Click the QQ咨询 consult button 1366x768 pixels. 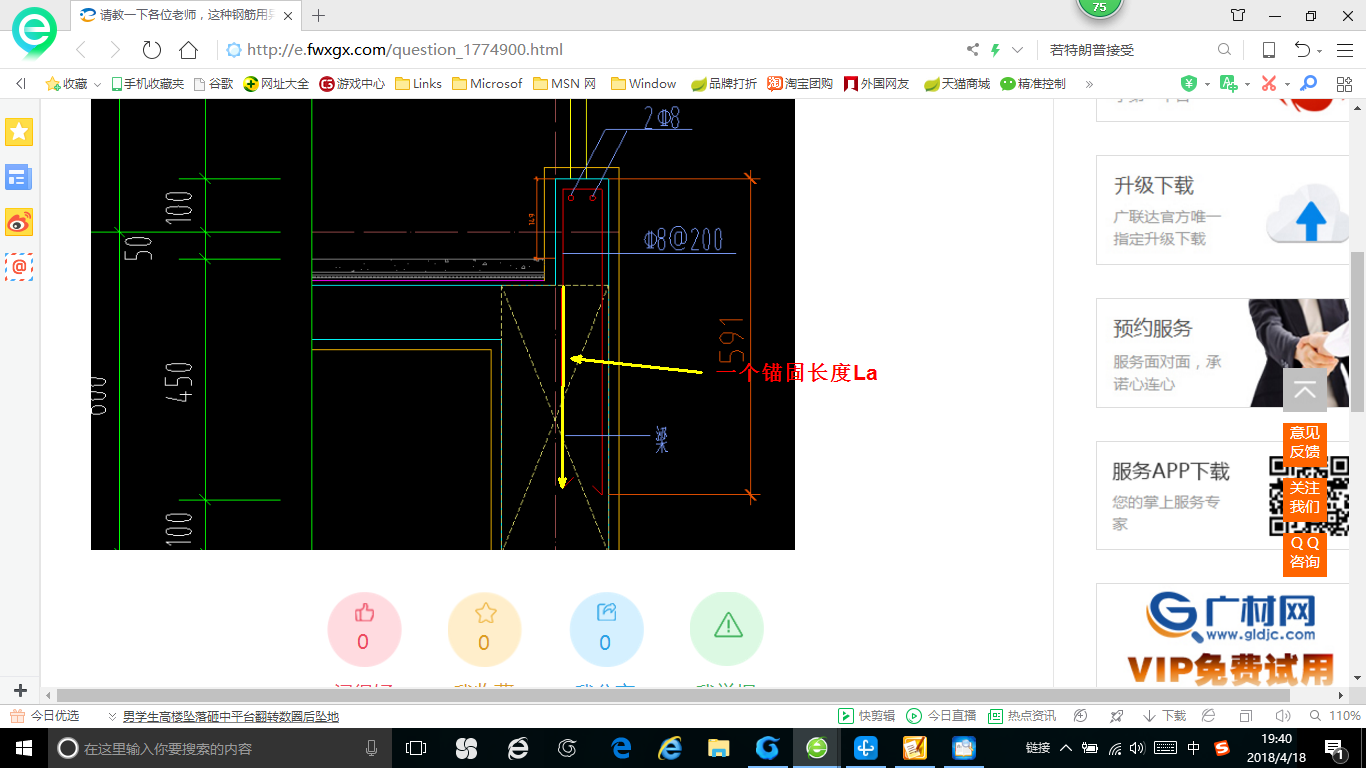(x=1305, y=553)
